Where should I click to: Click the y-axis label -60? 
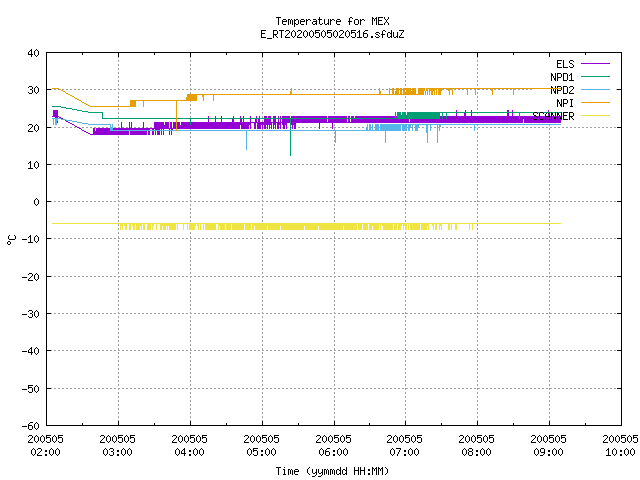(31, 426)
